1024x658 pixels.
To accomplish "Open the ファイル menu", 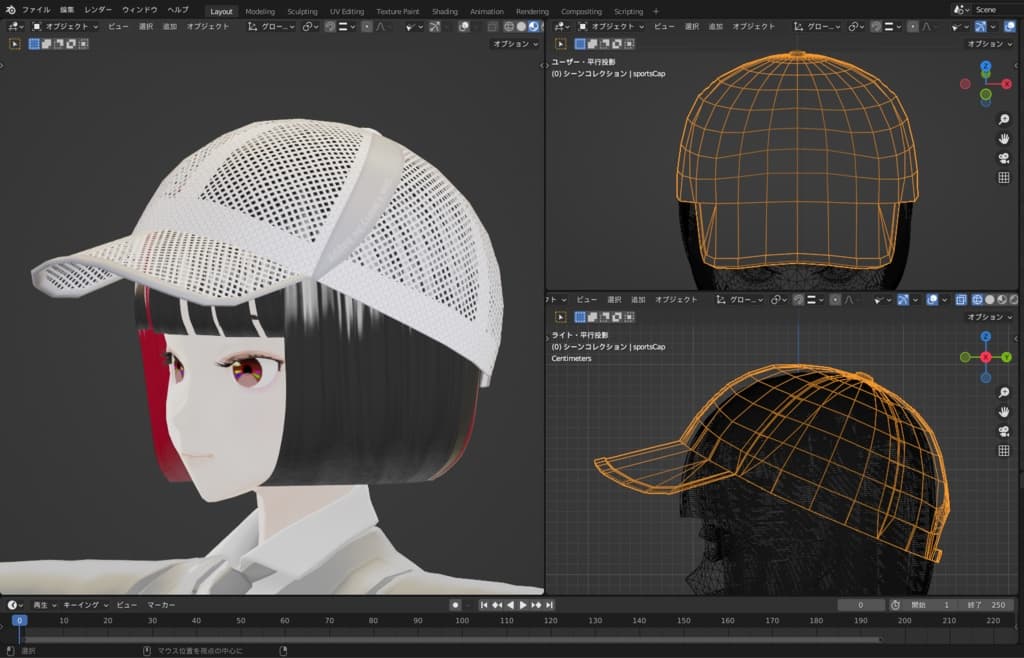I will [36, 10].
